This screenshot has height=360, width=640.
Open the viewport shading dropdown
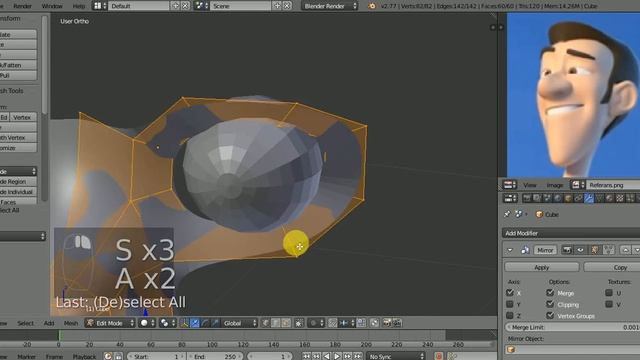147,323
